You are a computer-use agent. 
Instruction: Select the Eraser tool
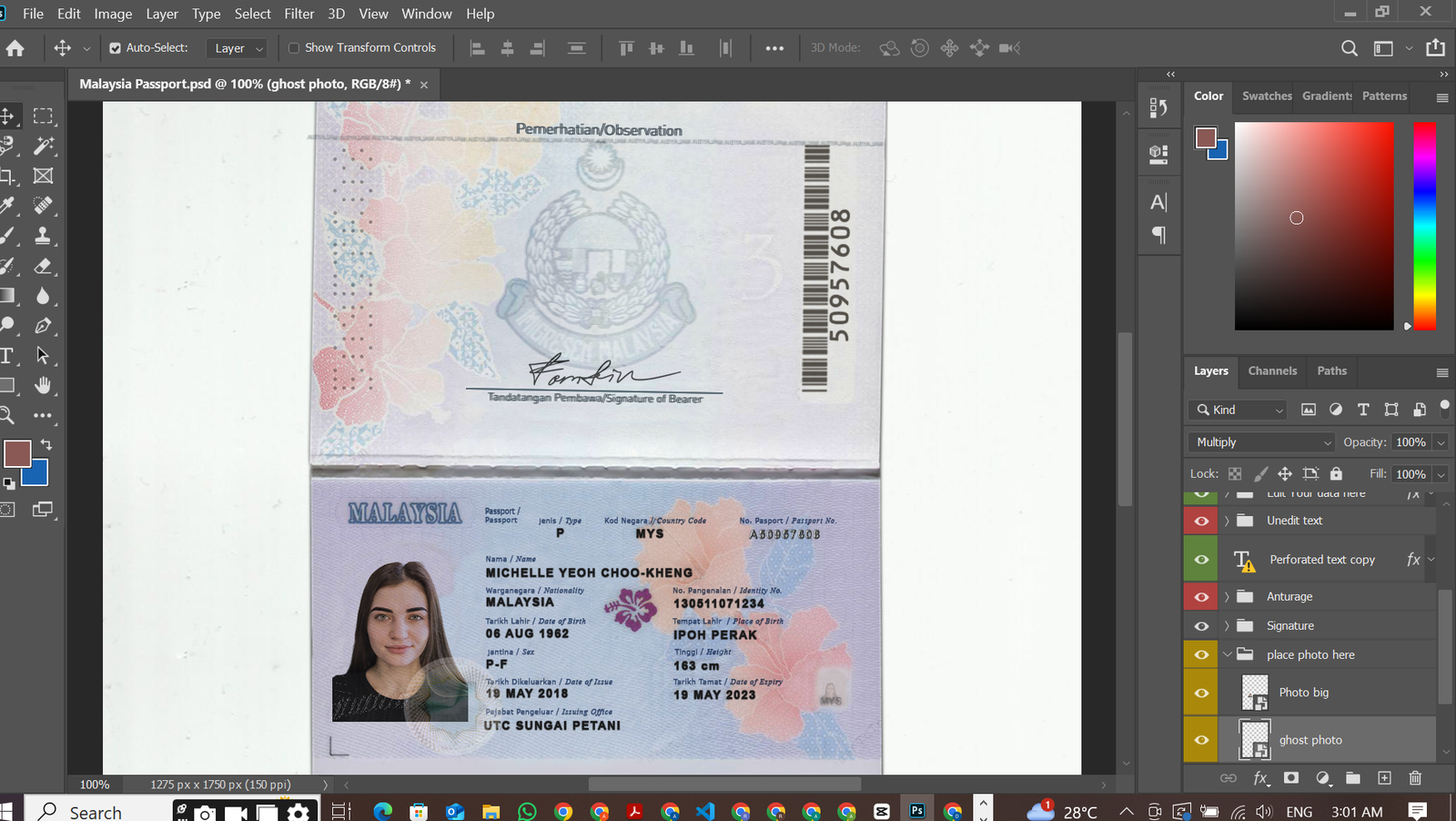(43, 266)
